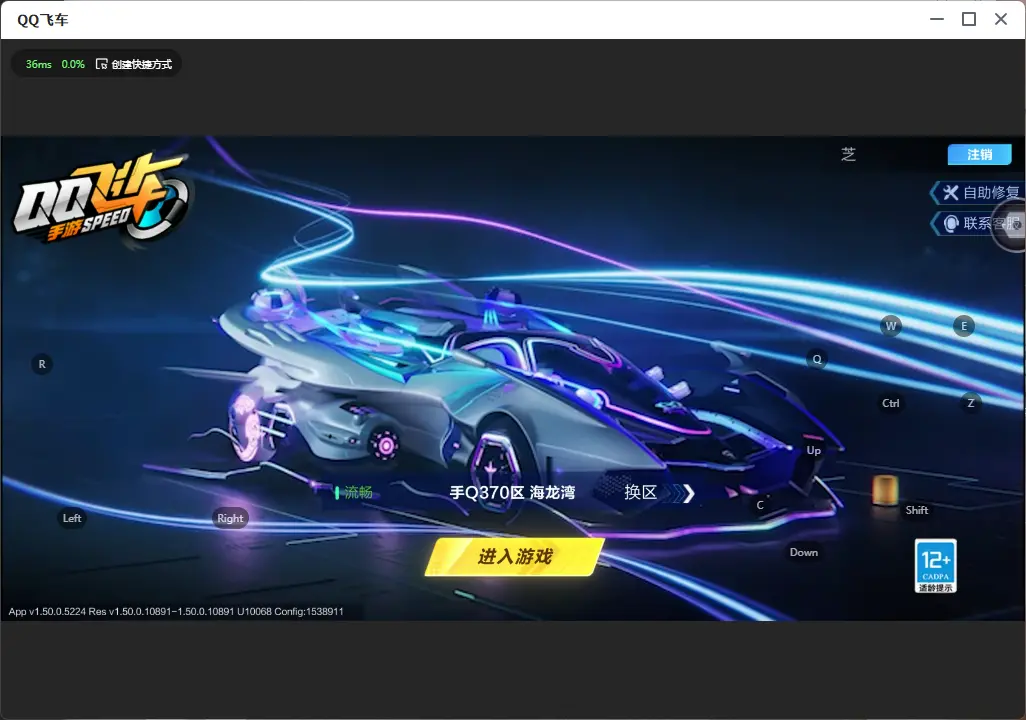Click the C key mapping overlay
The width and height of the screenshot is (1026, 720).
tap(760, 505)
